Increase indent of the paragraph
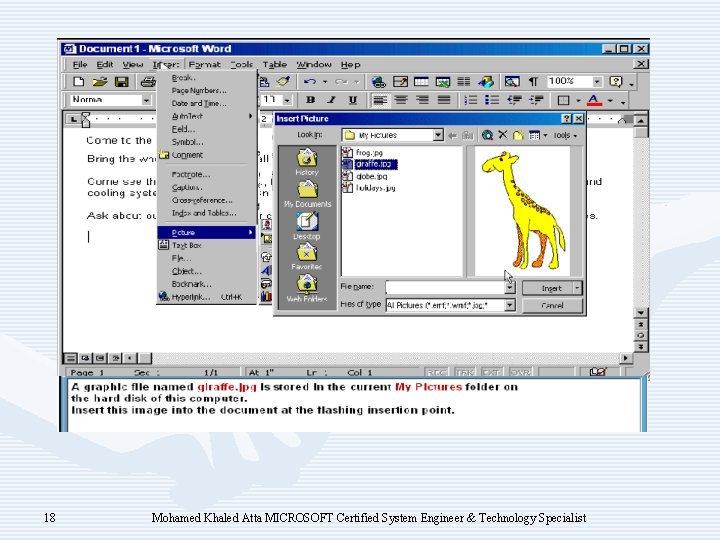720x540 pixels. tap(536, 100)
